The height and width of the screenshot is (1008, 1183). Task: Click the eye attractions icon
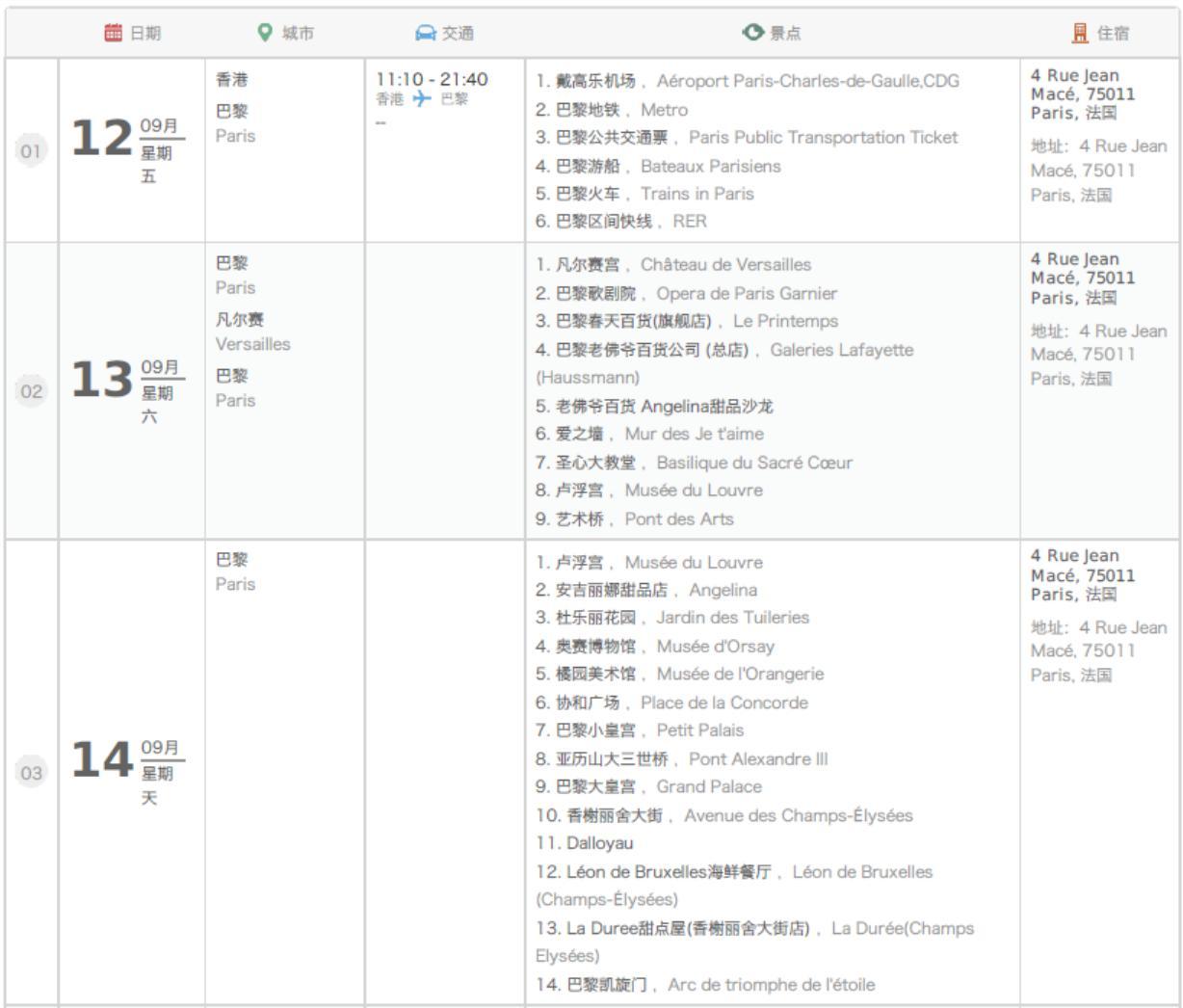(752, 33)
